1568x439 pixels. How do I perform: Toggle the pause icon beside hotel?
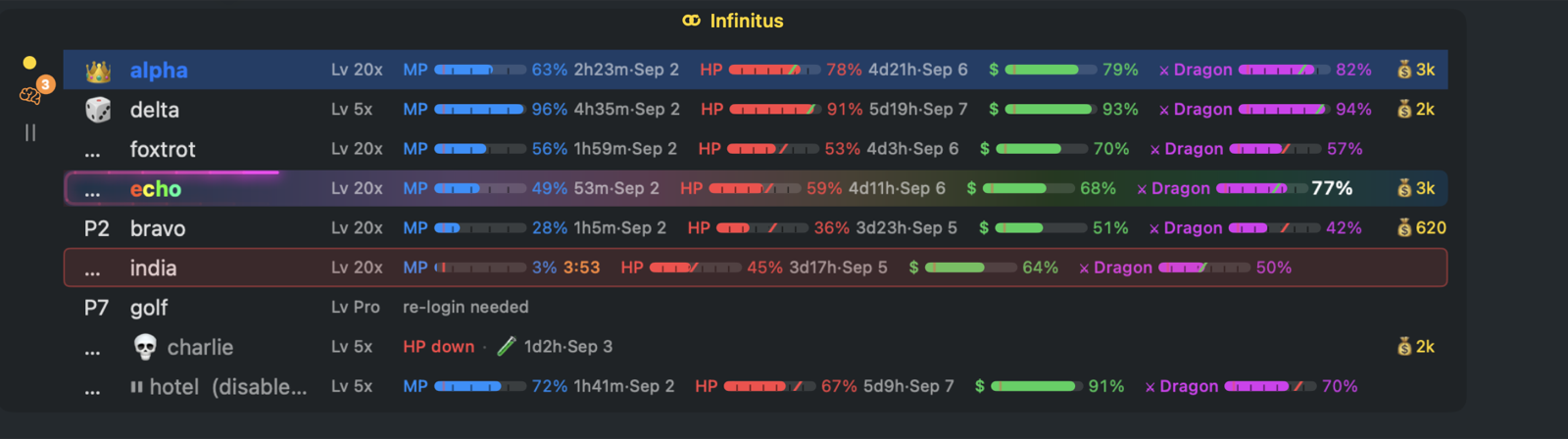[136, 387]
